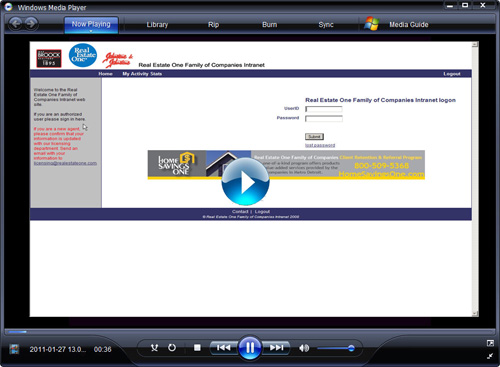Click the Forward navigation arrow
The width and height of the screenshot is (500, 367).
click(31, 24)
